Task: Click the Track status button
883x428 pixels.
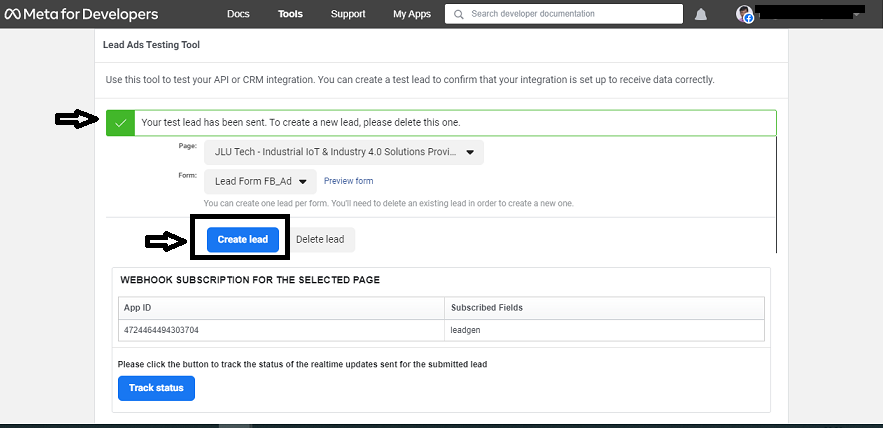Action: coord(156,388)
